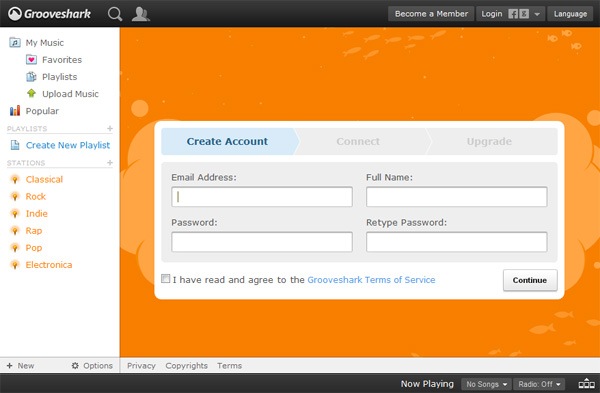Viewport: 600px width, 393px height.
Task: Focus the Password field
Action: click(x=262, y=242)
